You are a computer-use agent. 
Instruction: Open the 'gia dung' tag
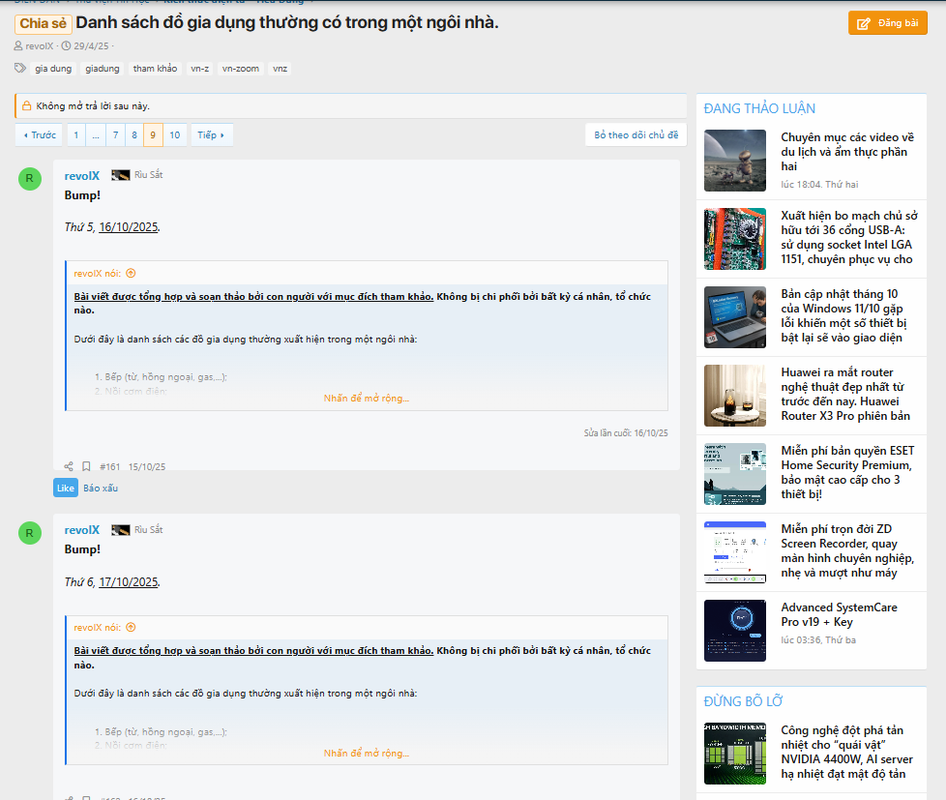53,69
